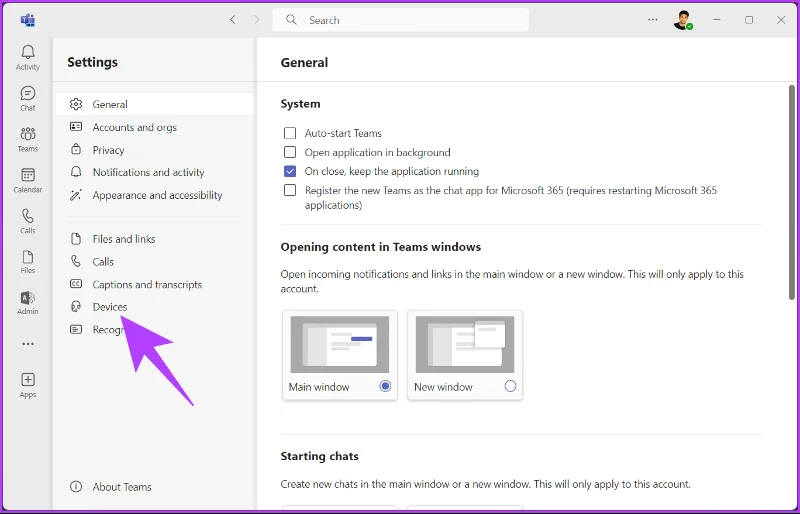Viewport: 800px width, 514px height.
Task: Click the CC icon beside Captions and transcripts
Action: (76, 284)
